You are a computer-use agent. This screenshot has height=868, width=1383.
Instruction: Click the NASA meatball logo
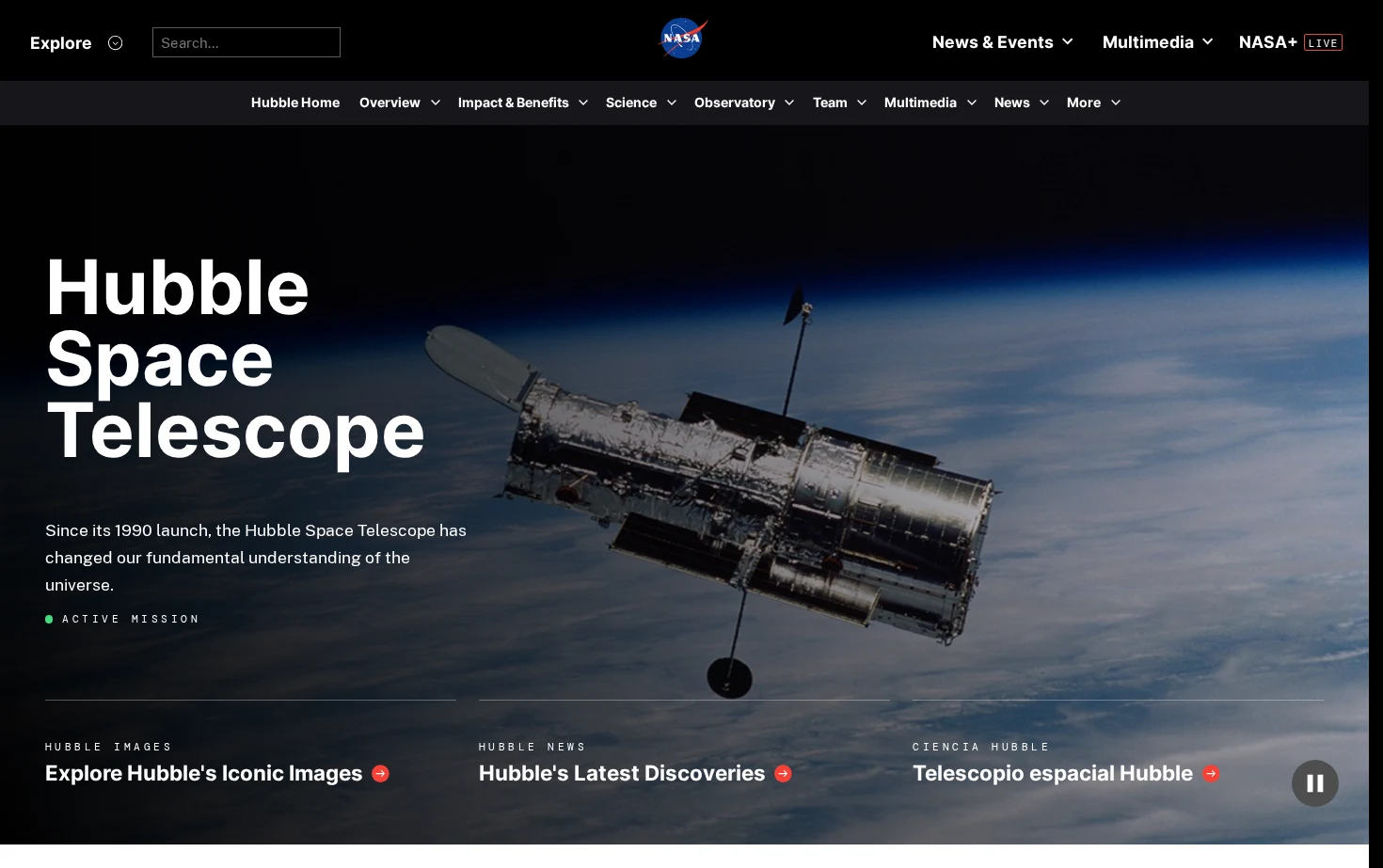pyautogui.click(x=683, y=39)
